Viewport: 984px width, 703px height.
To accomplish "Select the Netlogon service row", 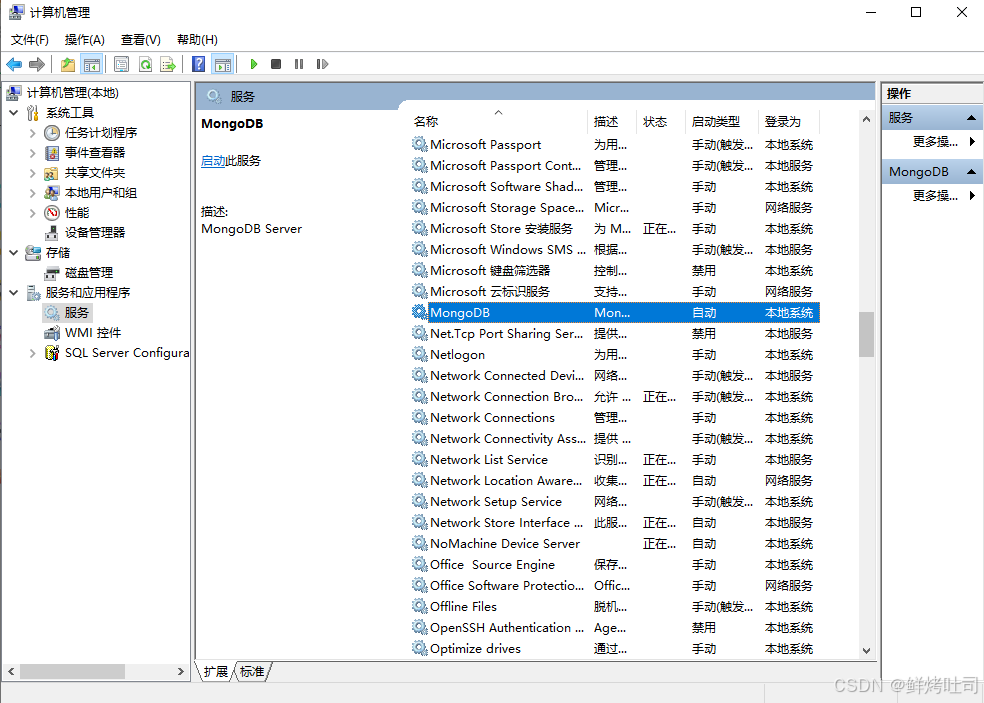I will click(615, 355).
